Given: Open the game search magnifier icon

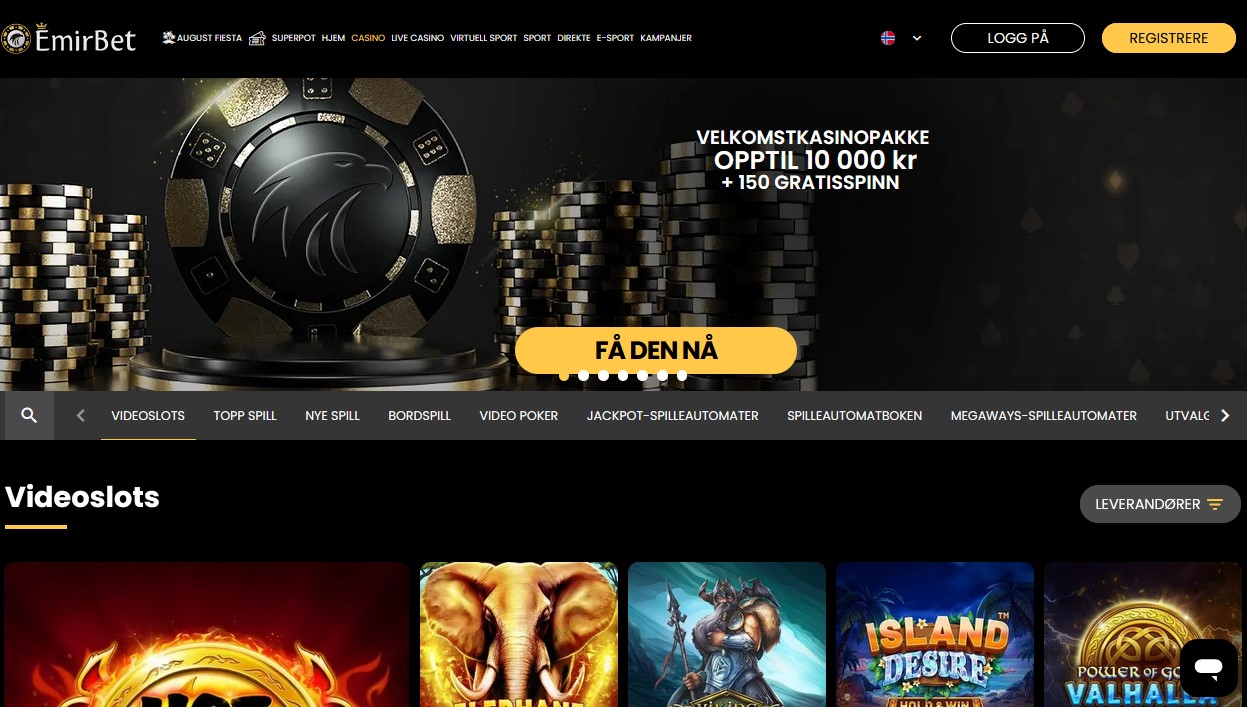Looking at the screenshot, I should 29,415.
